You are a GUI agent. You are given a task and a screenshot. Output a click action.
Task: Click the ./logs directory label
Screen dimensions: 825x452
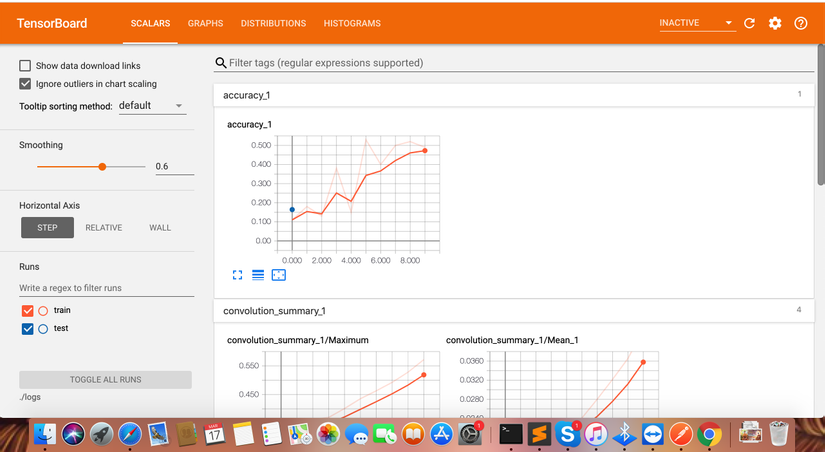coord(30,397)
